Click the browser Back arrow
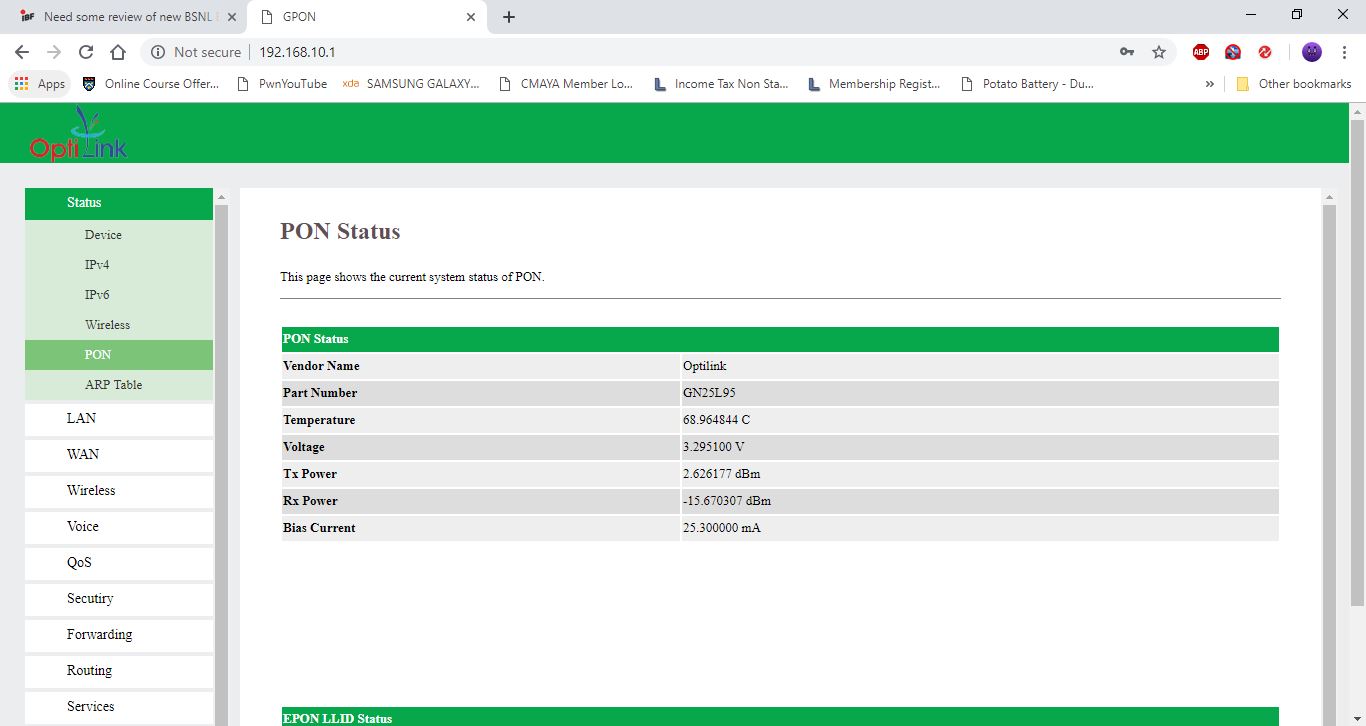This screenshot has height=726, width=1366. pyautogui.click(x=22, y=52)
